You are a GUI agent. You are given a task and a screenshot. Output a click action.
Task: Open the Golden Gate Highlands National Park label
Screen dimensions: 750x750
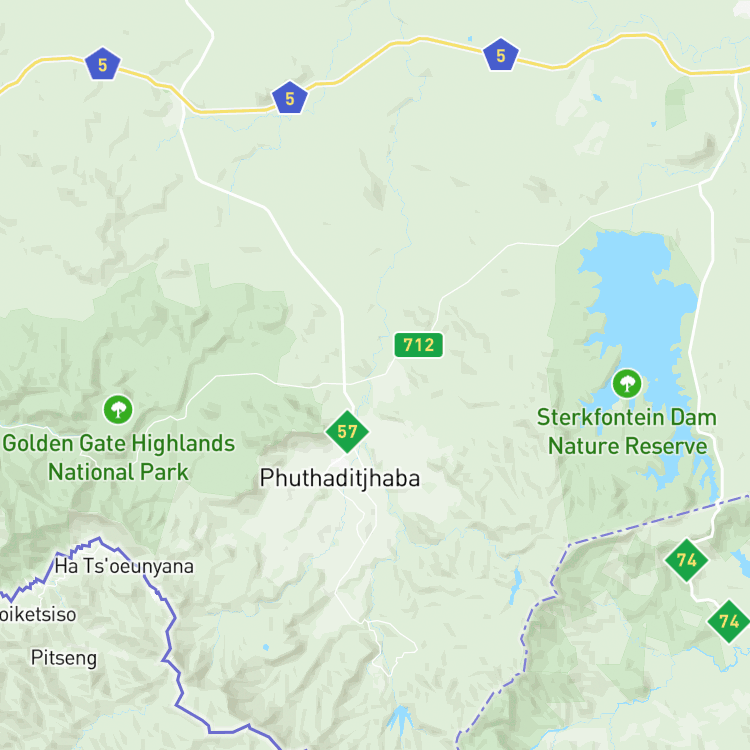[x=119, y=458]
